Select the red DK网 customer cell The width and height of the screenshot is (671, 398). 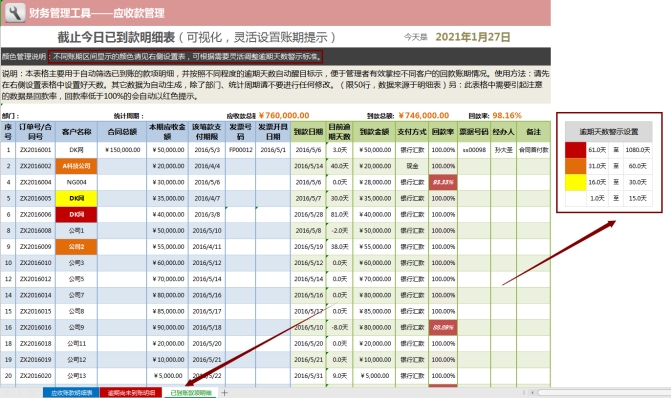pyautogui.click(x=77, y=214)
